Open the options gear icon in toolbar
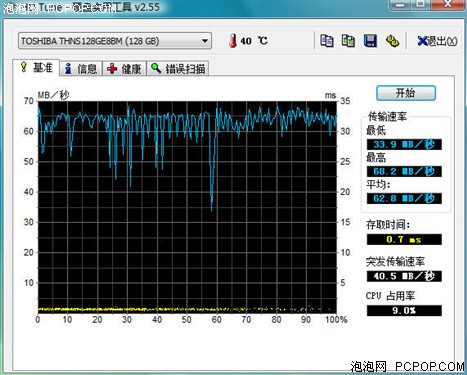 point(392,41)
